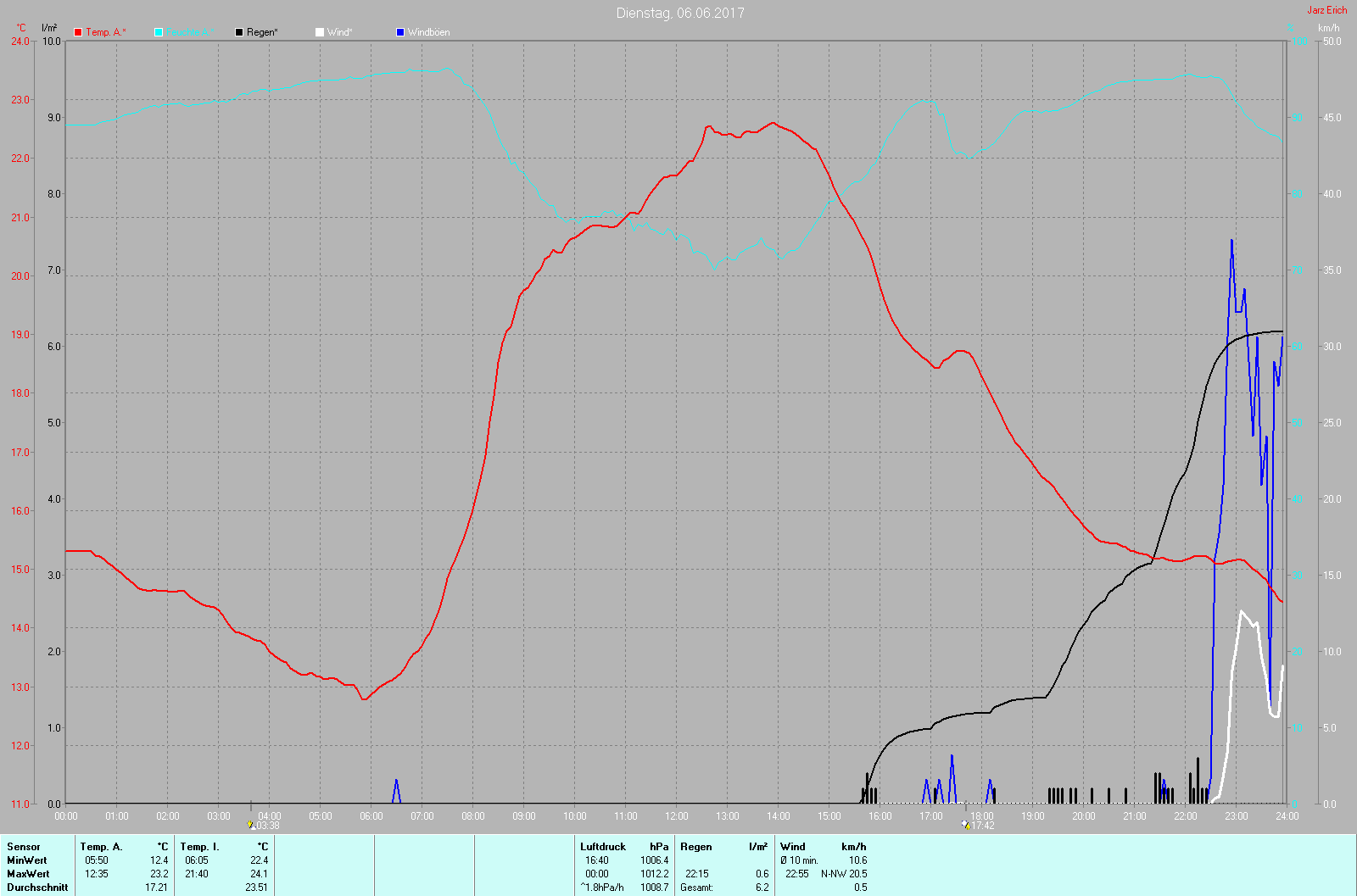Click the sunrise marker icon at 03:38
The width and height of the screenshot is (1357, 896).
(x=250, y=824)
